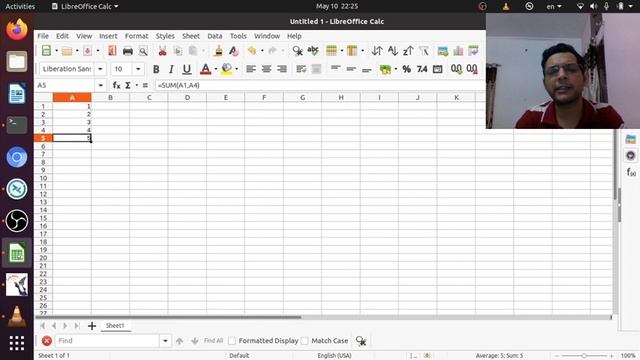Open the keyboard language en dropdown

click(x=554, y=6)
